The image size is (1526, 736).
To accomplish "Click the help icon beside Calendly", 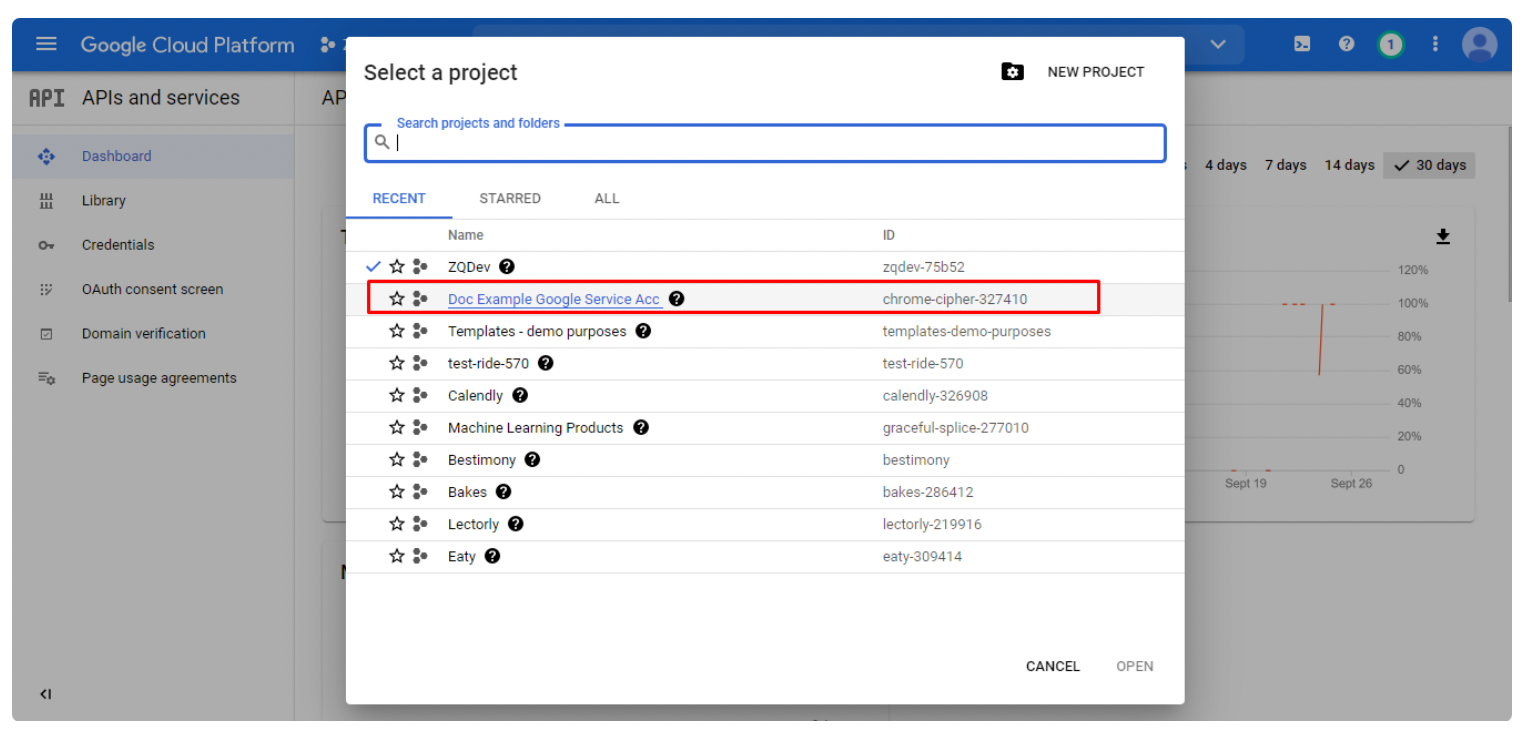I will (x=520, y=395).
